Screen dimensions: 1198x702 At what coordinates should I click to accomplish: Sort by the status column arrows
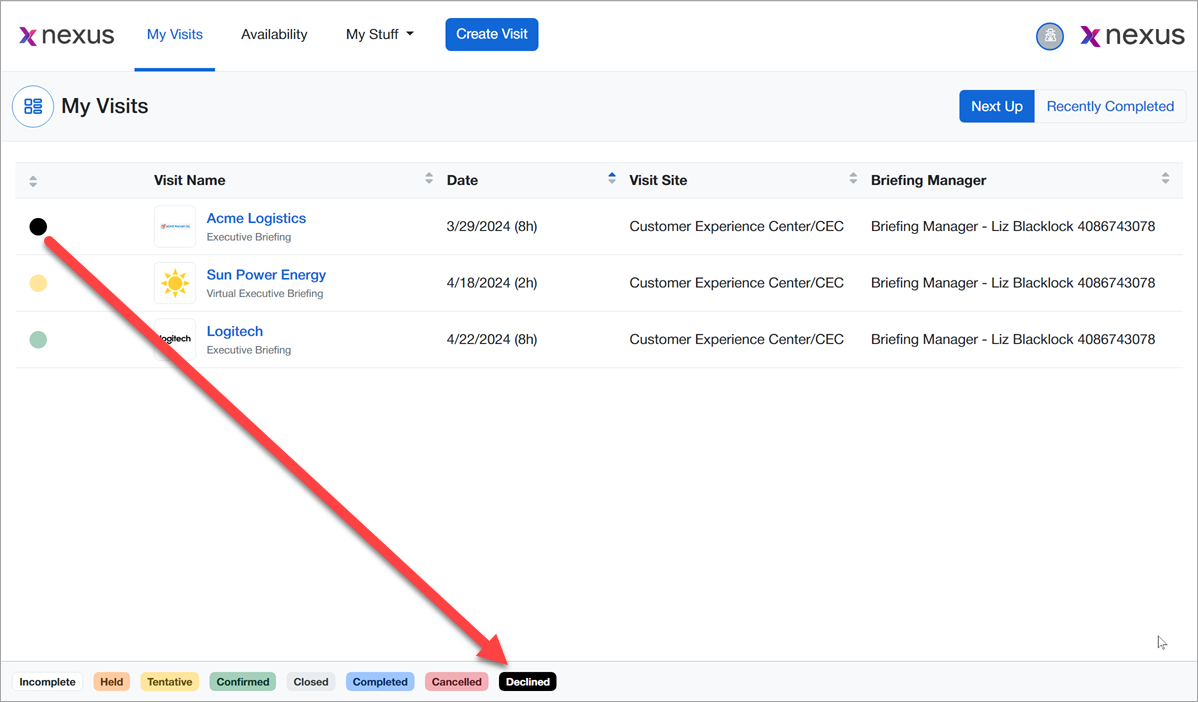[33, 181]
